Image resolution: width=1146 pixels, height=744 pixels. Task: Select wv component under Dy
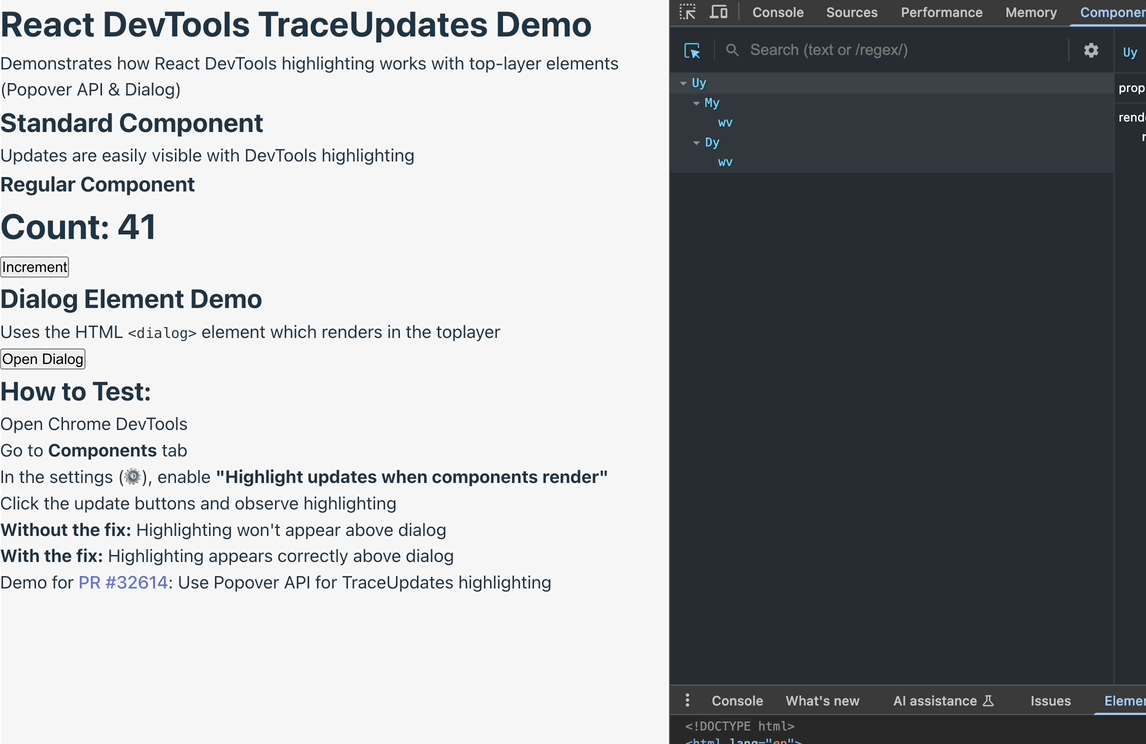point(725,162)
